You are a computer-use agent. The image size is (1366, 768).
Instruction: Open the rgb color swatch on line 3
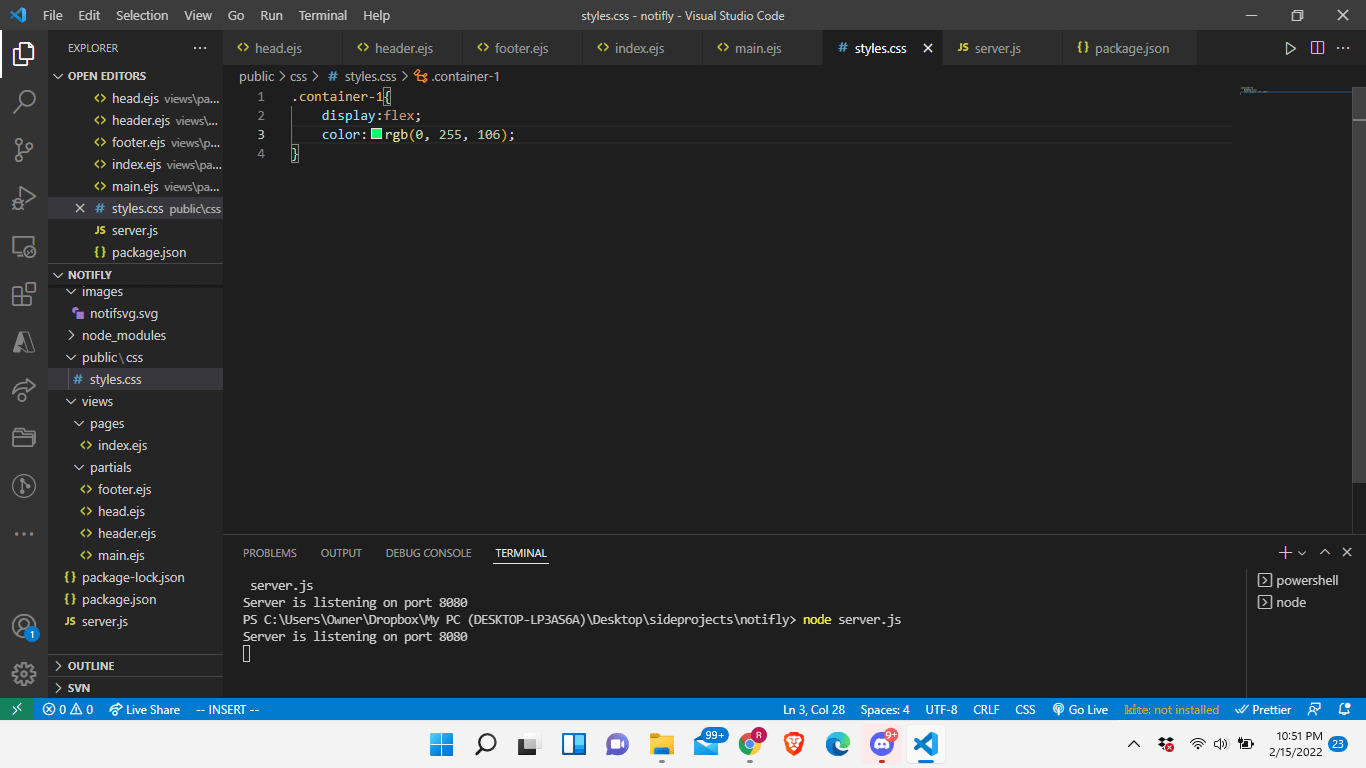(377, 133)
